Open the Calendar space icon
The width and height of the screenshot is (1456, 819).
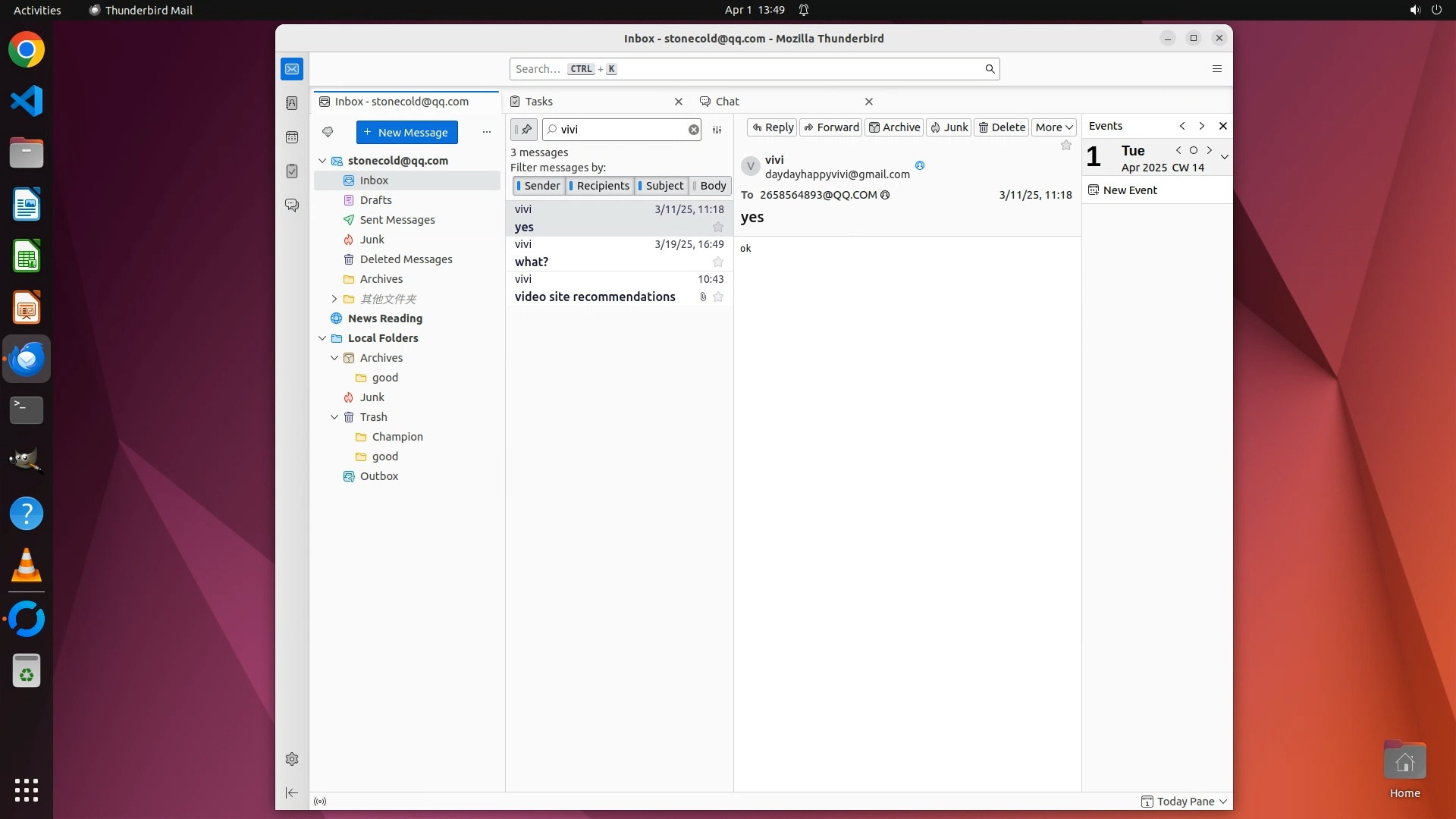click(292, 137)
